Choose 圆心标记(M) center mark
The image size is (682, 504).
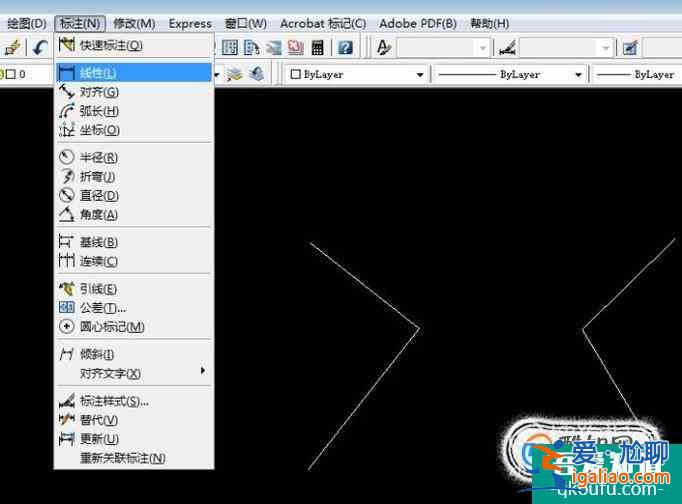click(134, 327)
